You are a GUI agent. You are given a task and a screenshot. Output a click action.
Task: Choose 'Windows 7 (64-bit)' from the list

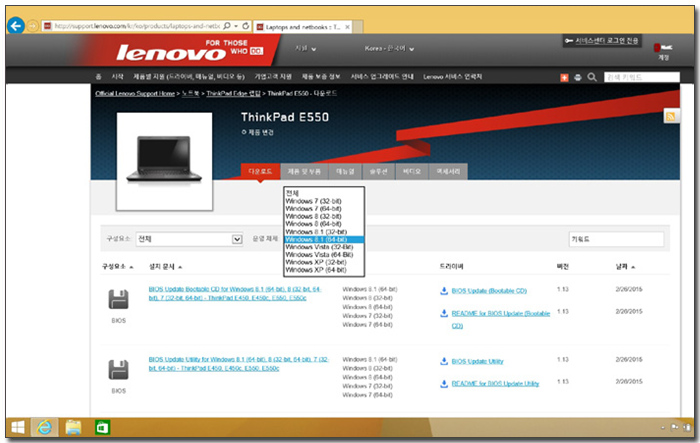tap(324, 209)
